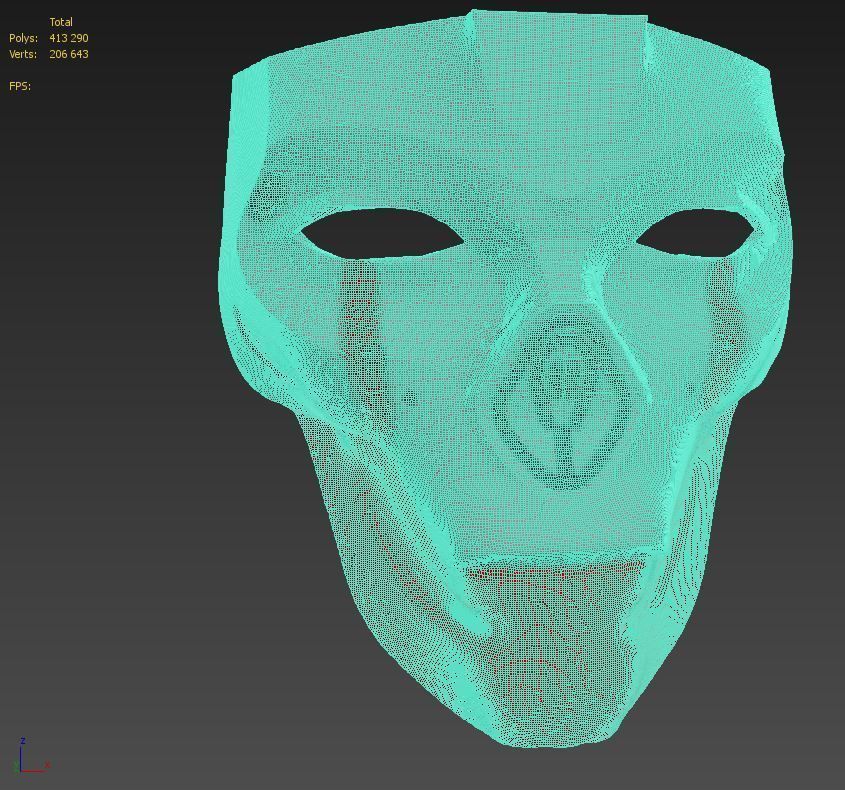The width and height of the screenshot is (845, 790).
Task: Select the axis tripod origin point
Action: (x=20, y=770)
